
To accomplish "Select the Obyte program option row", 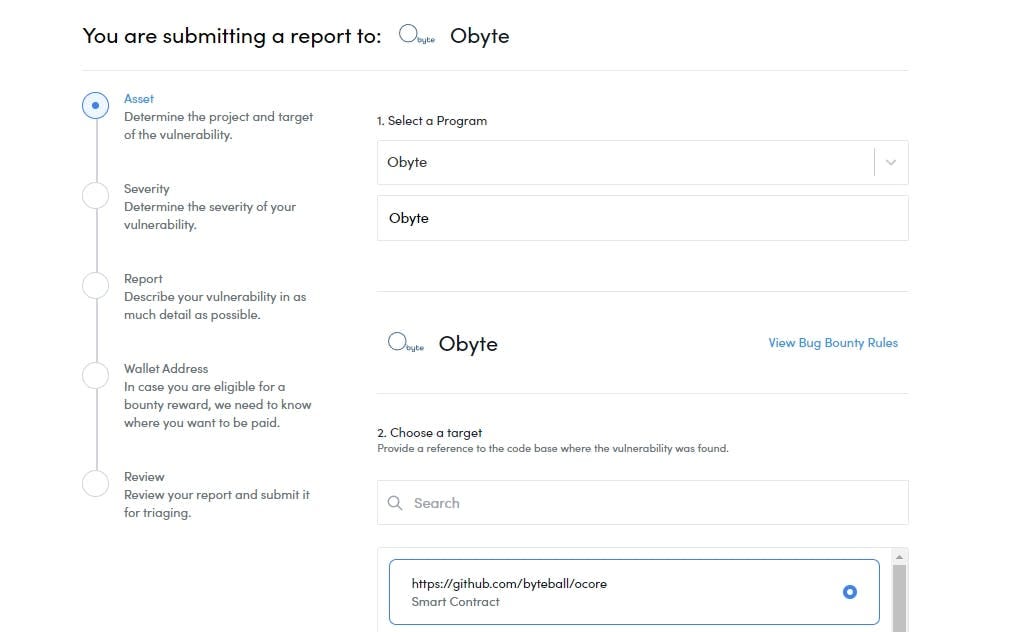I will [642, 218].
